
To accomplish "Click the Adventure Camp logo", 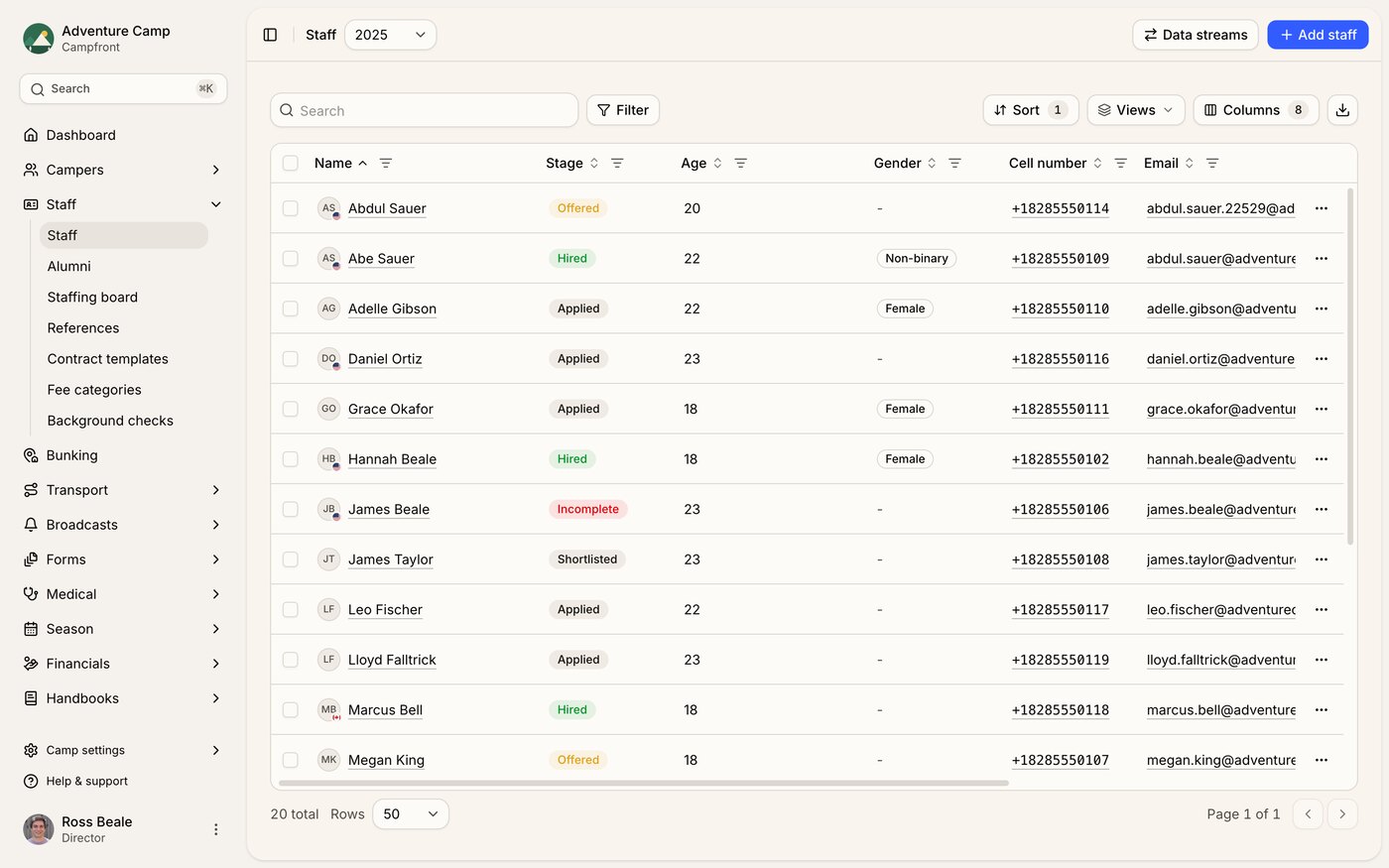I will pyautogui.click(x=38, y=39).
